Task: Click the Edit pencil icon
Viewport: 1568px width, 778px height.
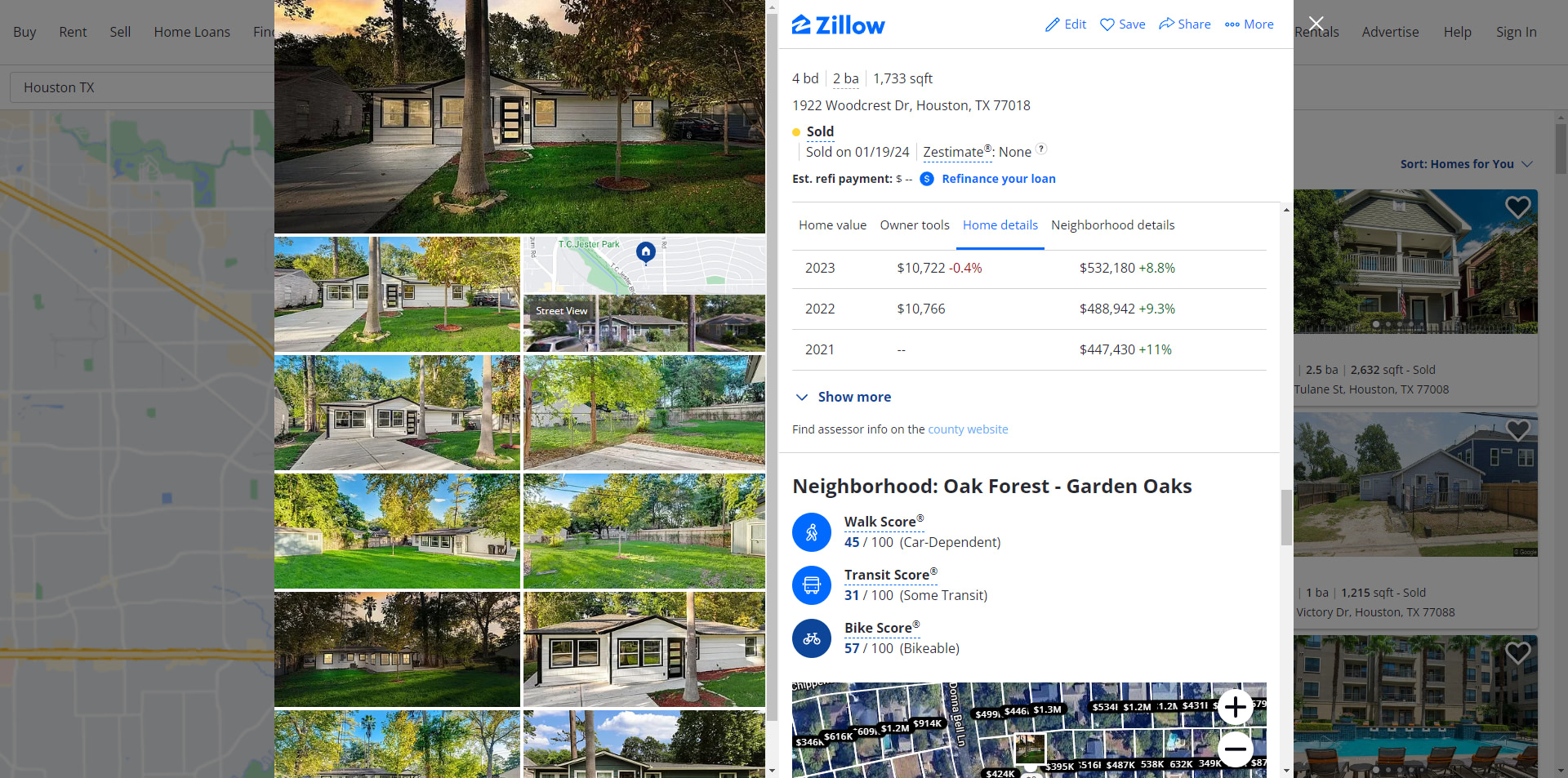Action: pos(1053,24)
